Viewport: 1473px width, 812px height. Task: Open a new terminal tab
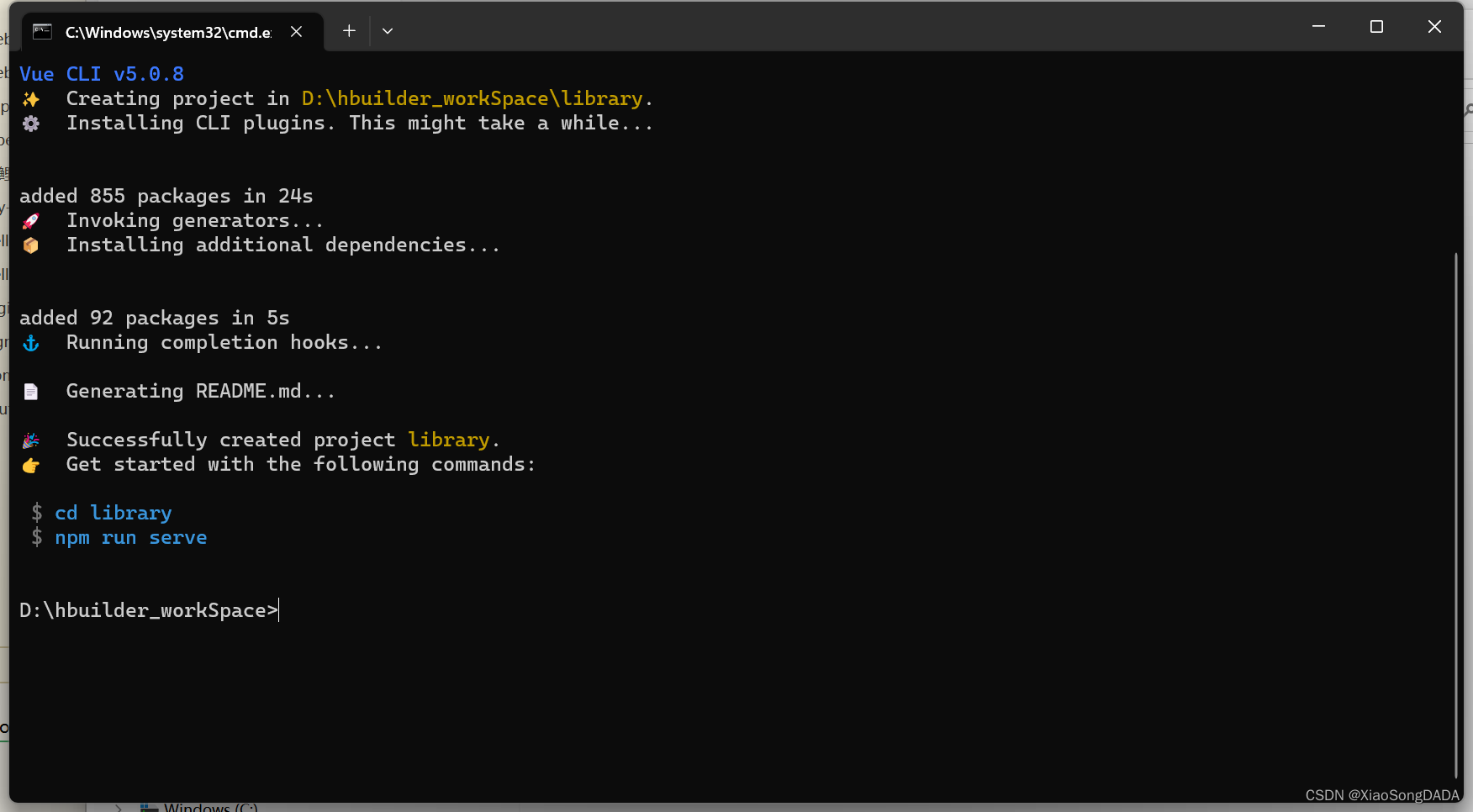point(349,31)
